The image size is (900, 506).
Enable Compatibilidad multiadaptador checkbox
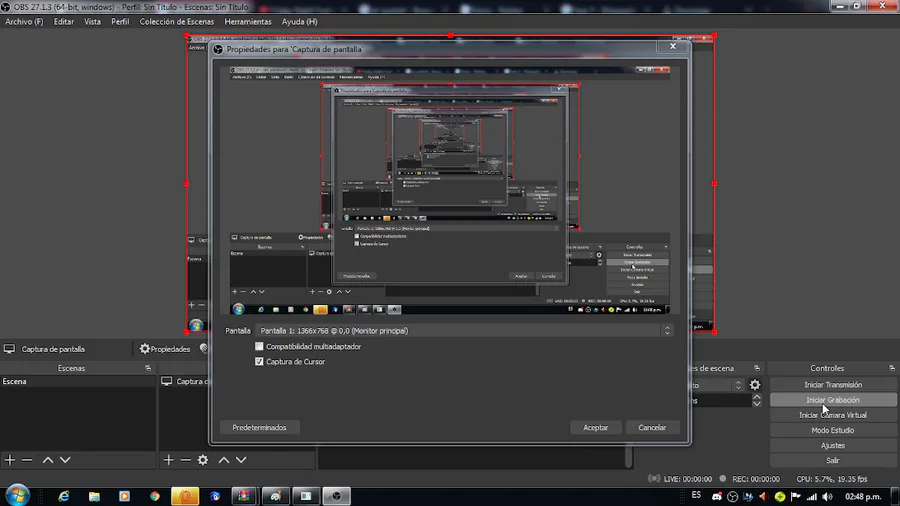tap(259, 347)
